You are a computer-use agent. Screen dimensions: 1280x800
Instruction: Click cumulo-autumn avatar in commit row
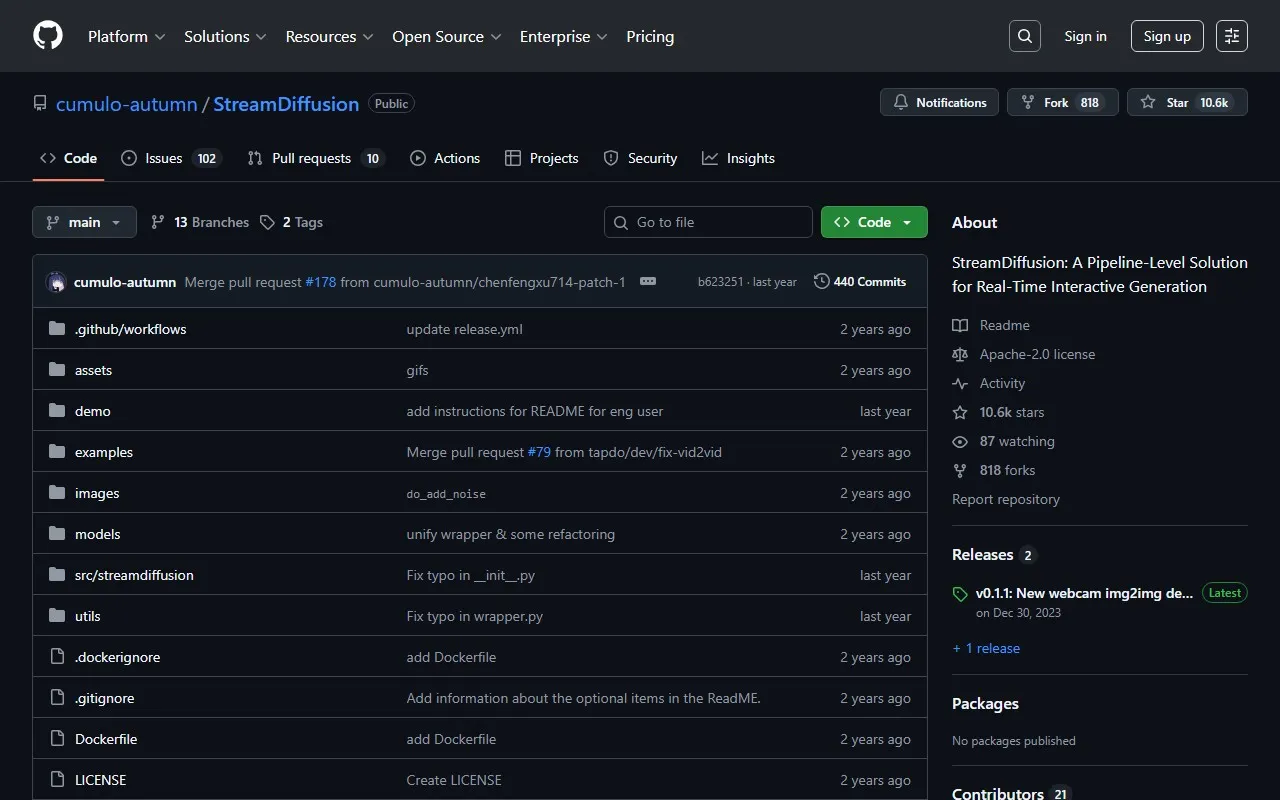tap(57, 282)
